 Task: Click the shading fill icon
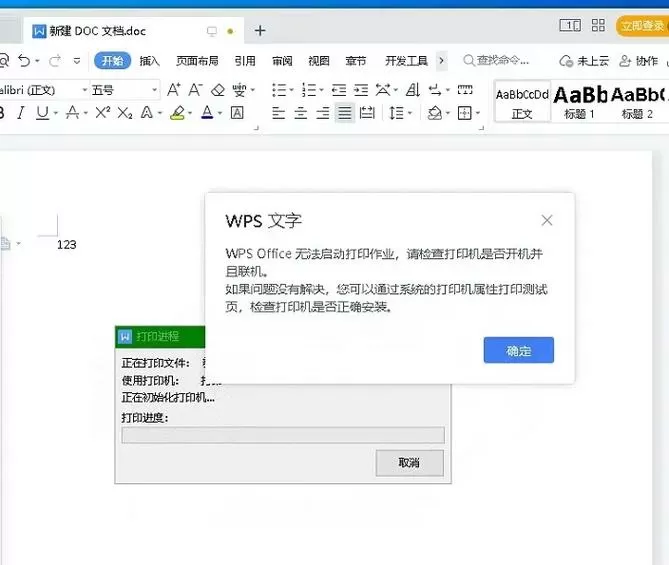pos(435,113)
